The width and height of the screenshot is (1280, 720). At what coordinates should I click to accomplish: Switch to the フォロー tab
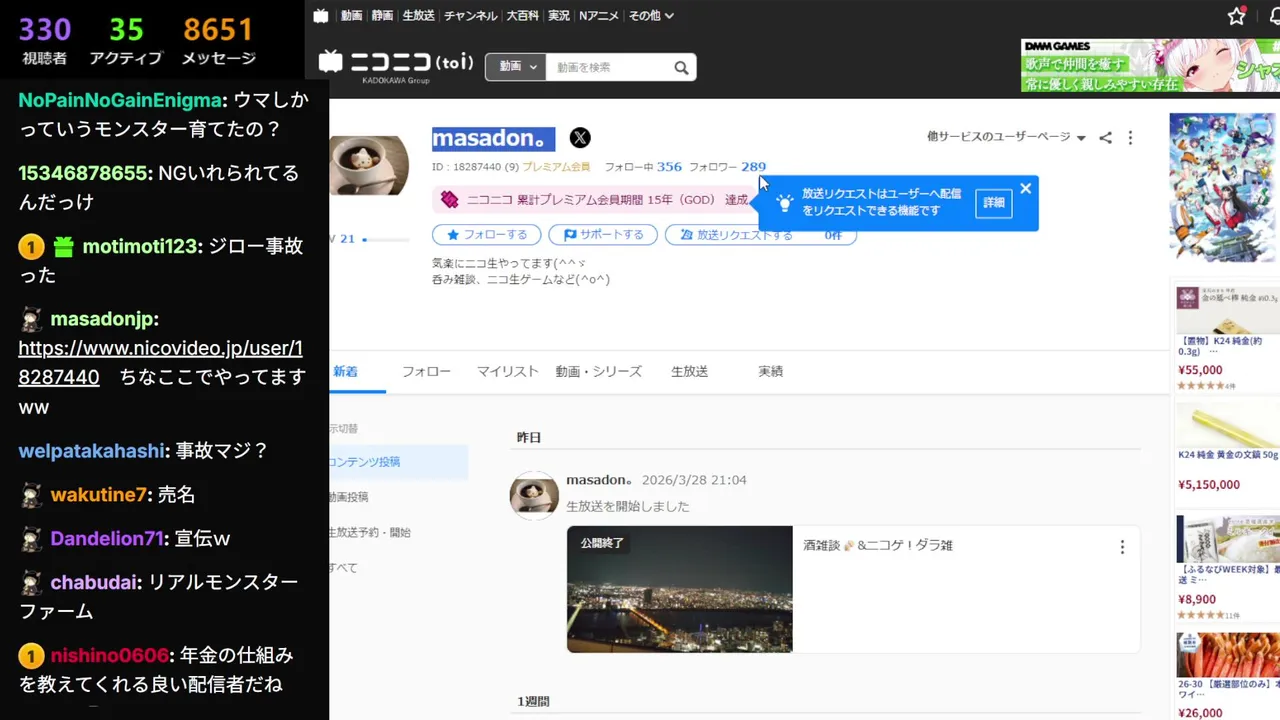[426, 371]
